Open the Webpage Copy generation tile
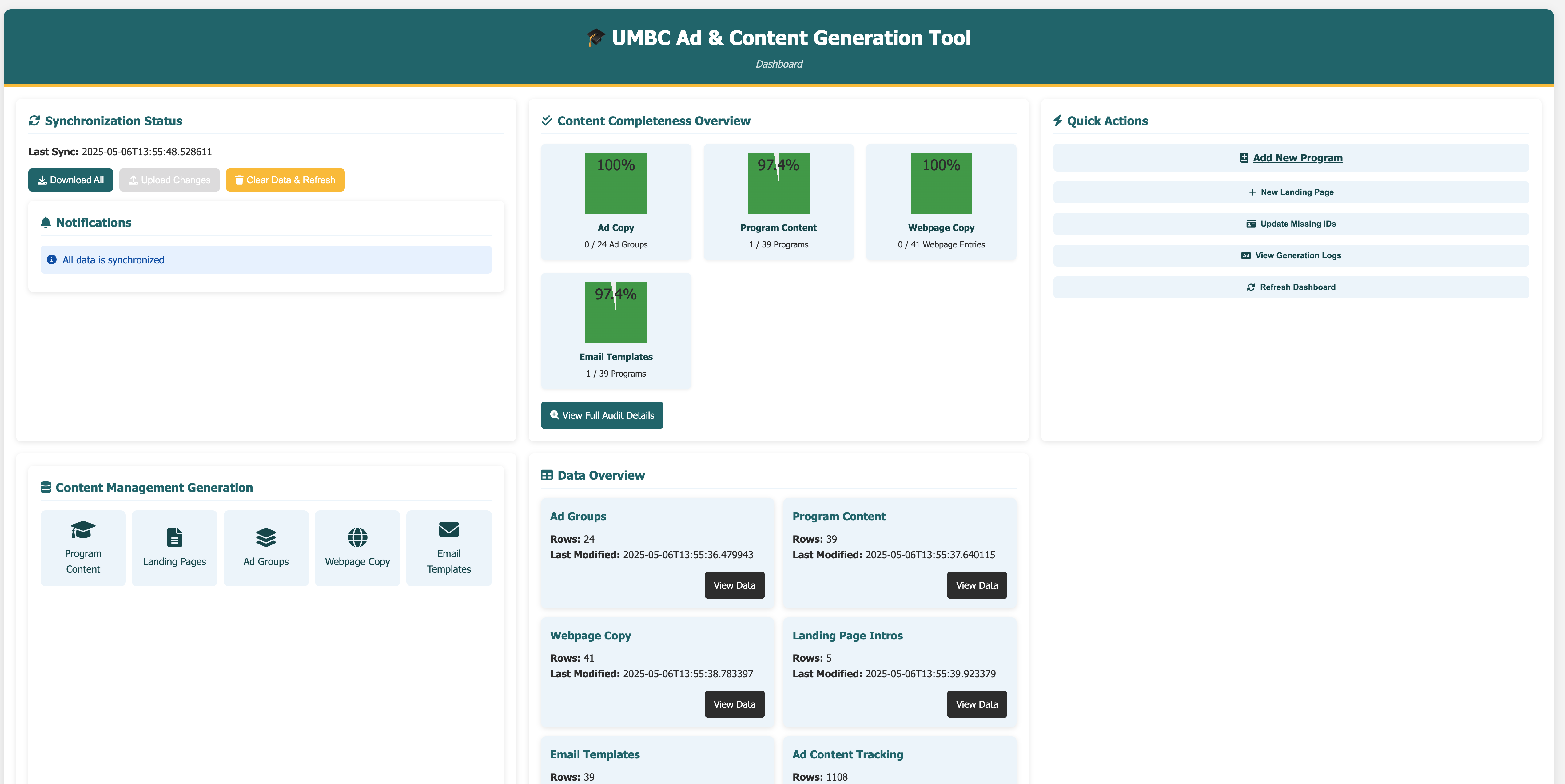Image resolution: width=1565 pixels, height=784 pixels. [x=357, y=548]
